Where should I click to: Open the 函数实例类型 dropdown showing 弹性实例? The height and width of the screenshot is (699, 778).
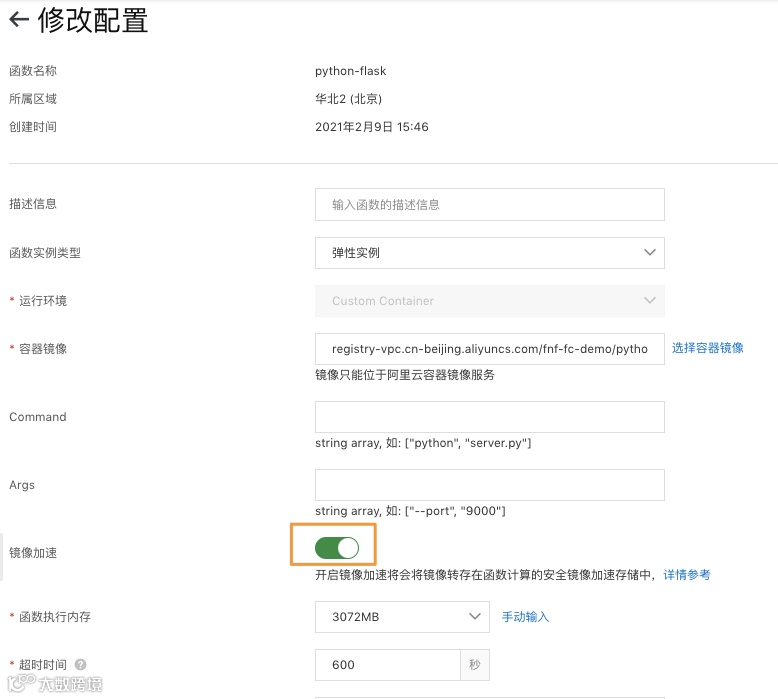coord(490,253)
